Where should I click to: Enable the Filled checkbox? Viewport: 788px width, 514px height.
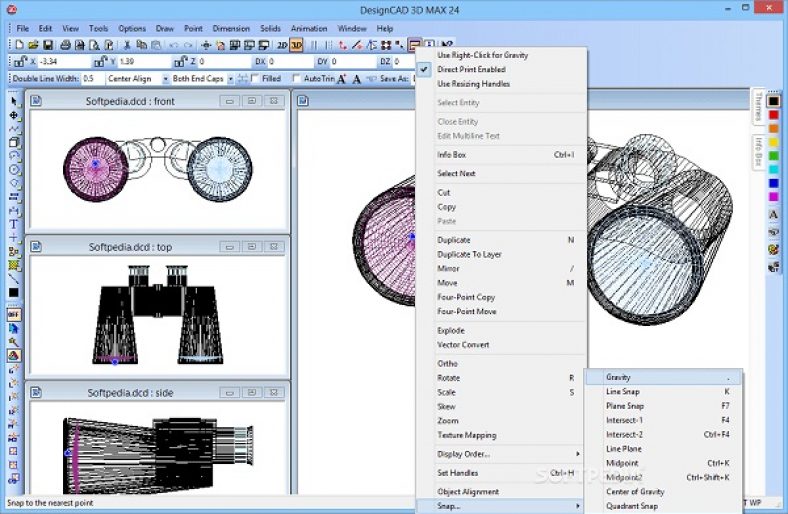coord(254,78)
